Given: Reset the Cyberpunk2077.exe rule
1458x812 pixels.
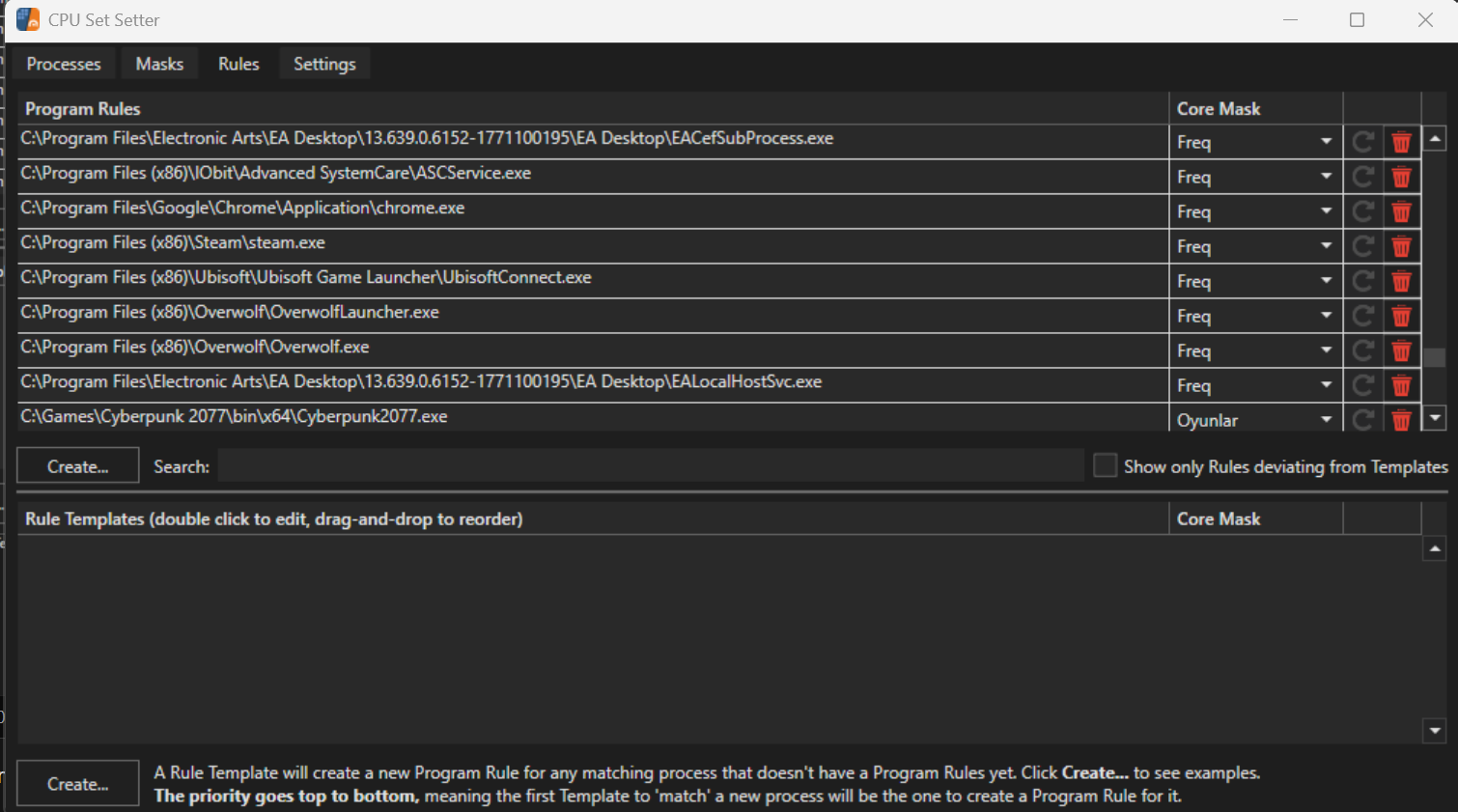Looking at the screenshot, I should [x=1363, y=420].
